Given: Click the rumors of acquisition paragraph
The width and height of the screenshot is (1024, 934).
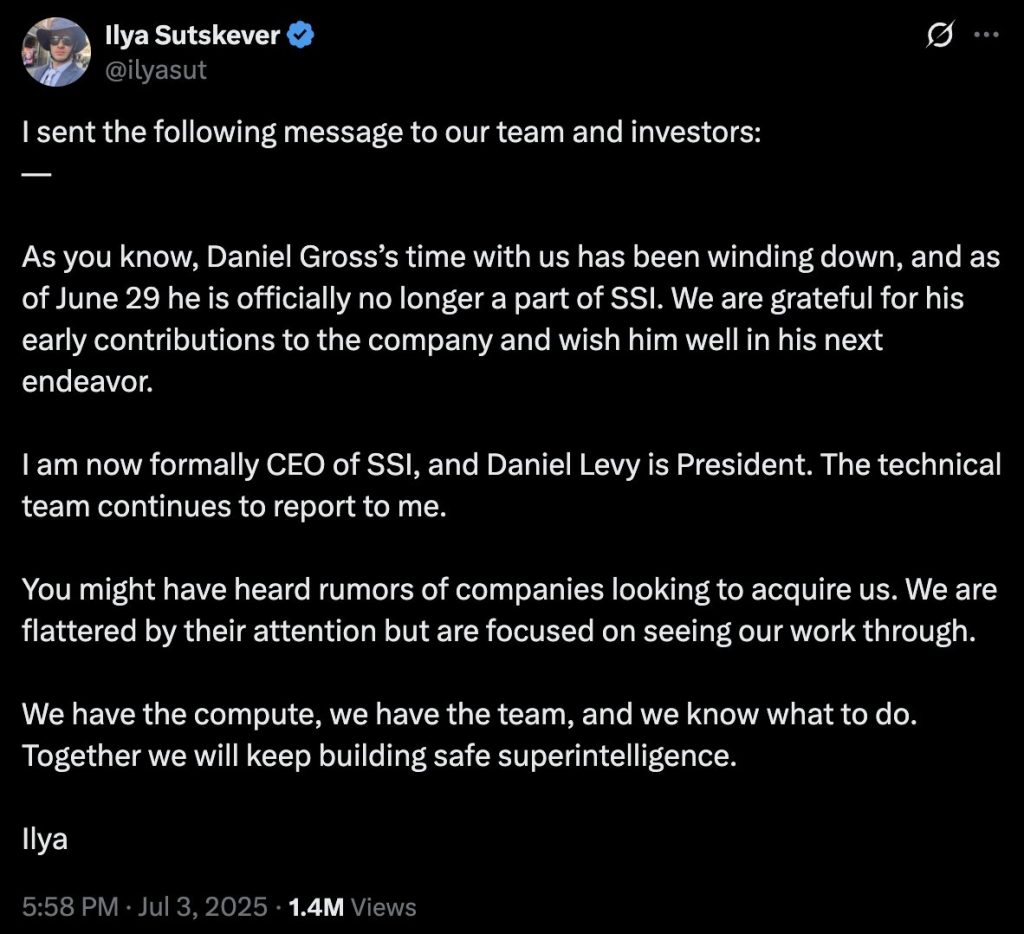Looking at the screenshot, I should [509, 611].
